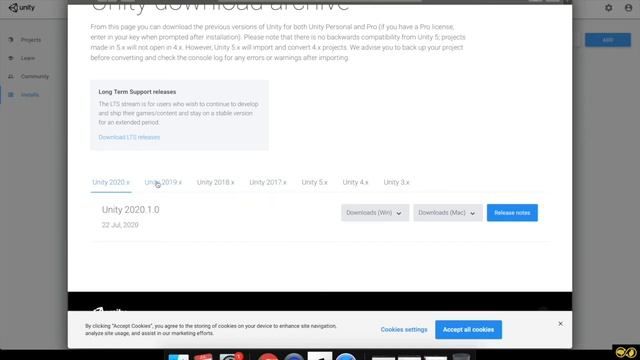Select the Unity 2020.1.0 version title
The height and width of the screenshot is (360, 640).
[131, 210]
